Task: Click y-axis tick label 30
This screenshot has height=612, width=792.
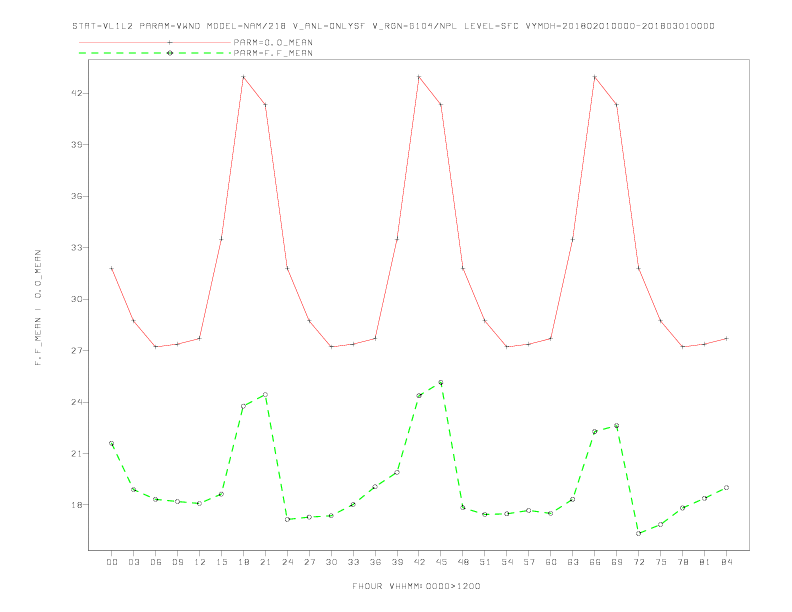Action: pyautogui.click(x=77, y=299)
